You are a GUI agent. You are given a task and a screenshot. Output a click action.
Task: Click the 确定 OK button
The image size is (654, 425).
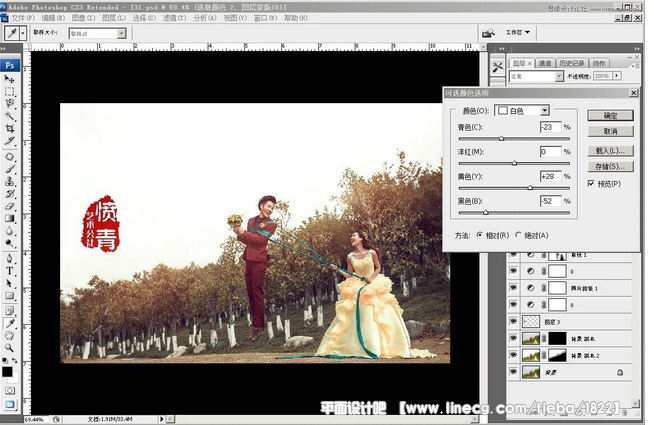(610, 116)
